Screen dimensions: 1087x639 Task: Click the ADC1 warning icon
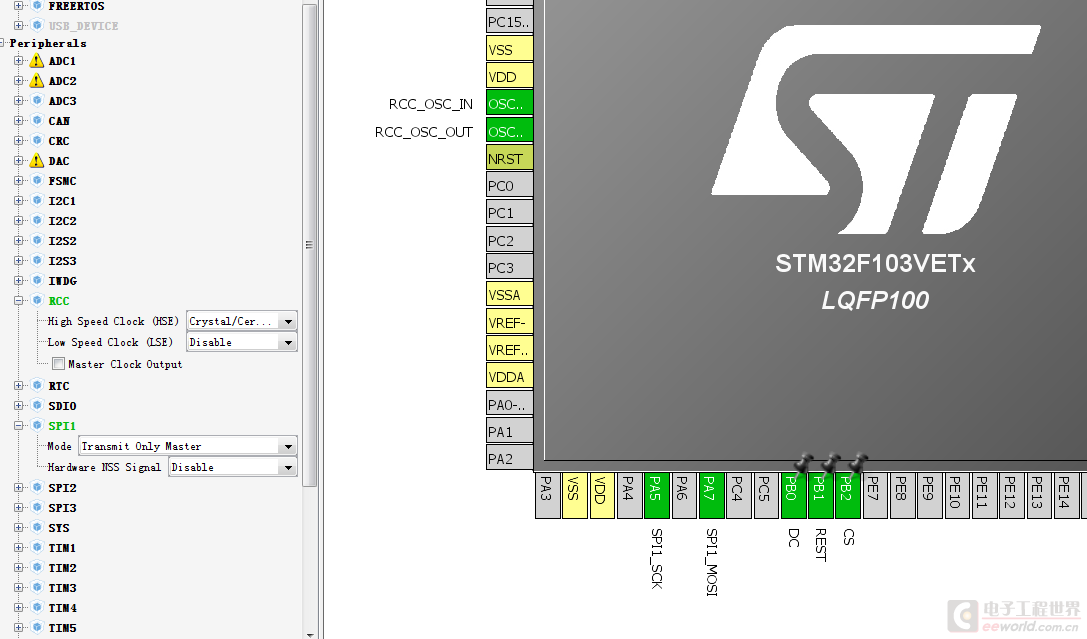click(x=37, y=61)
